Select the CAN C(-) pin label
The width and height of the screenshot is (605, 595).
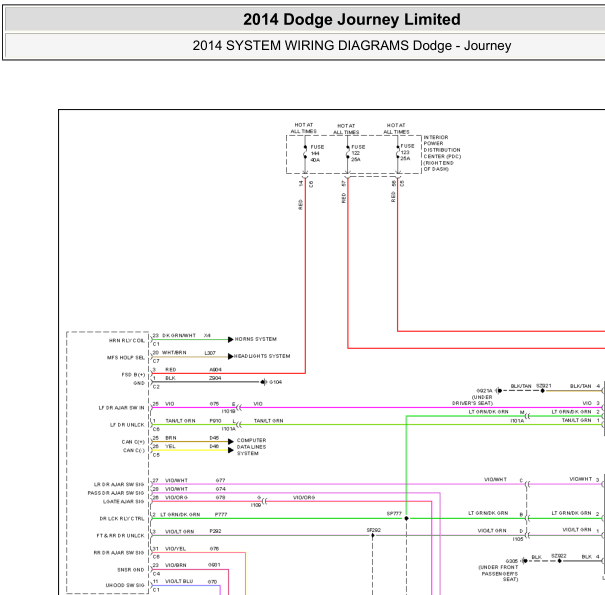(x=134, y=450)
